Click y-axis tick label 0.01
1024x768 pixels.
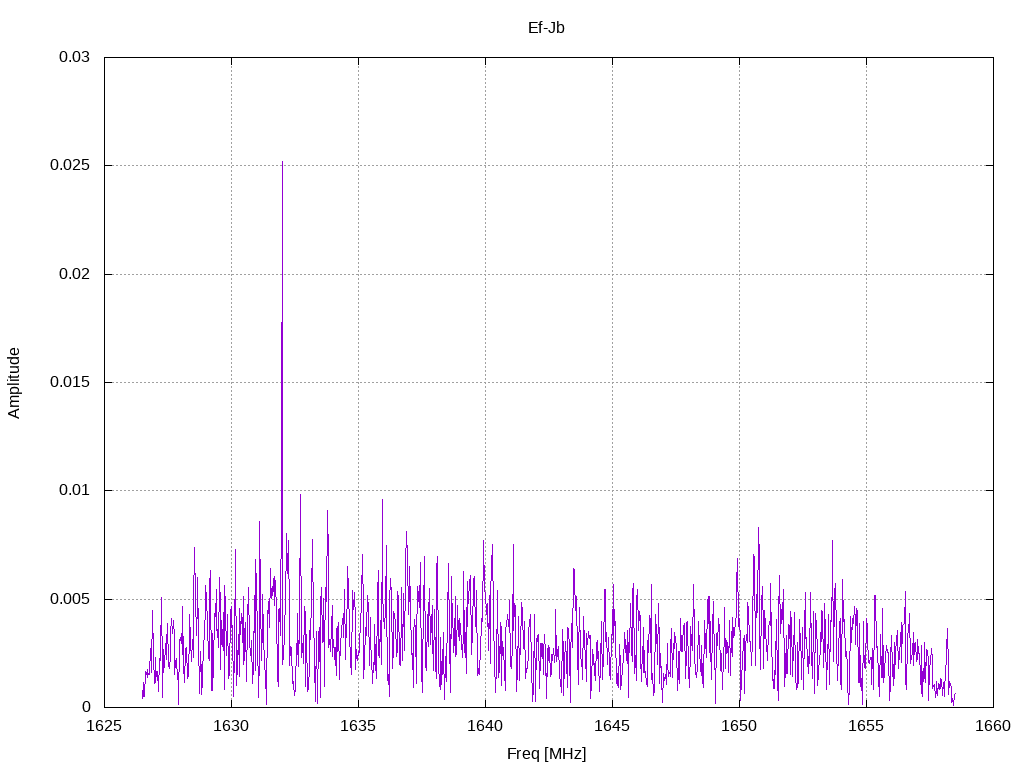coord(74,490)
